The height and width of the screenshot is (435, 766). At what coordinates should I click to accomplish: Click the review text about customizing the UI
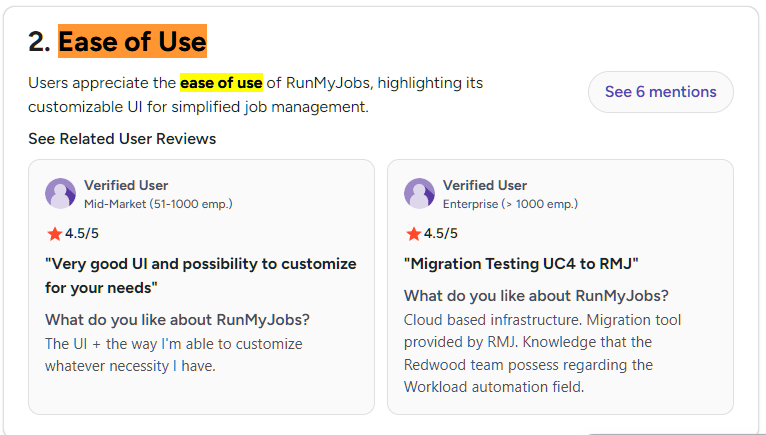pos(173,355)
